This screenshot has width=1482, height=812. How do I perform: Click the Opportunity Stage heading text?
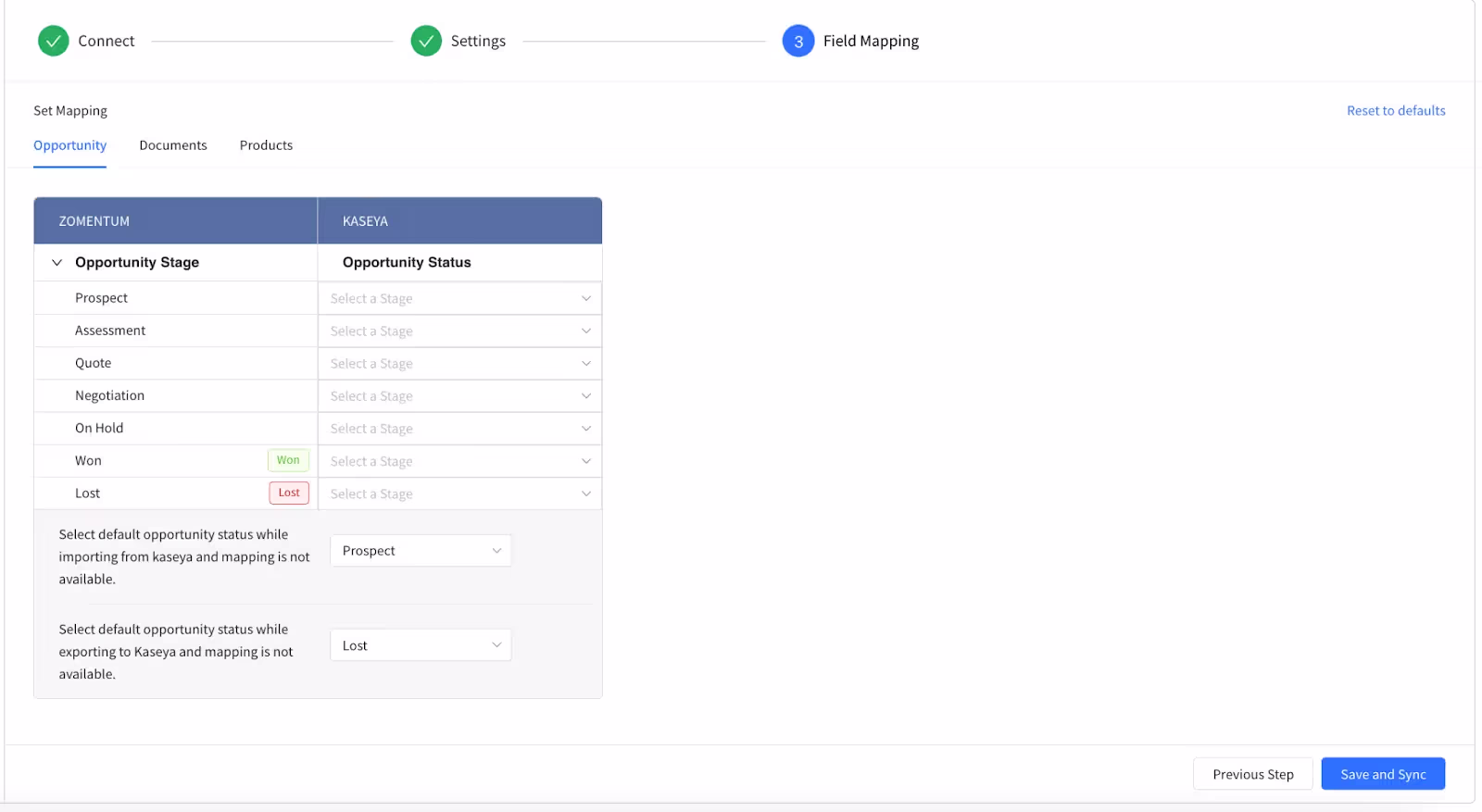click(137, 262)
